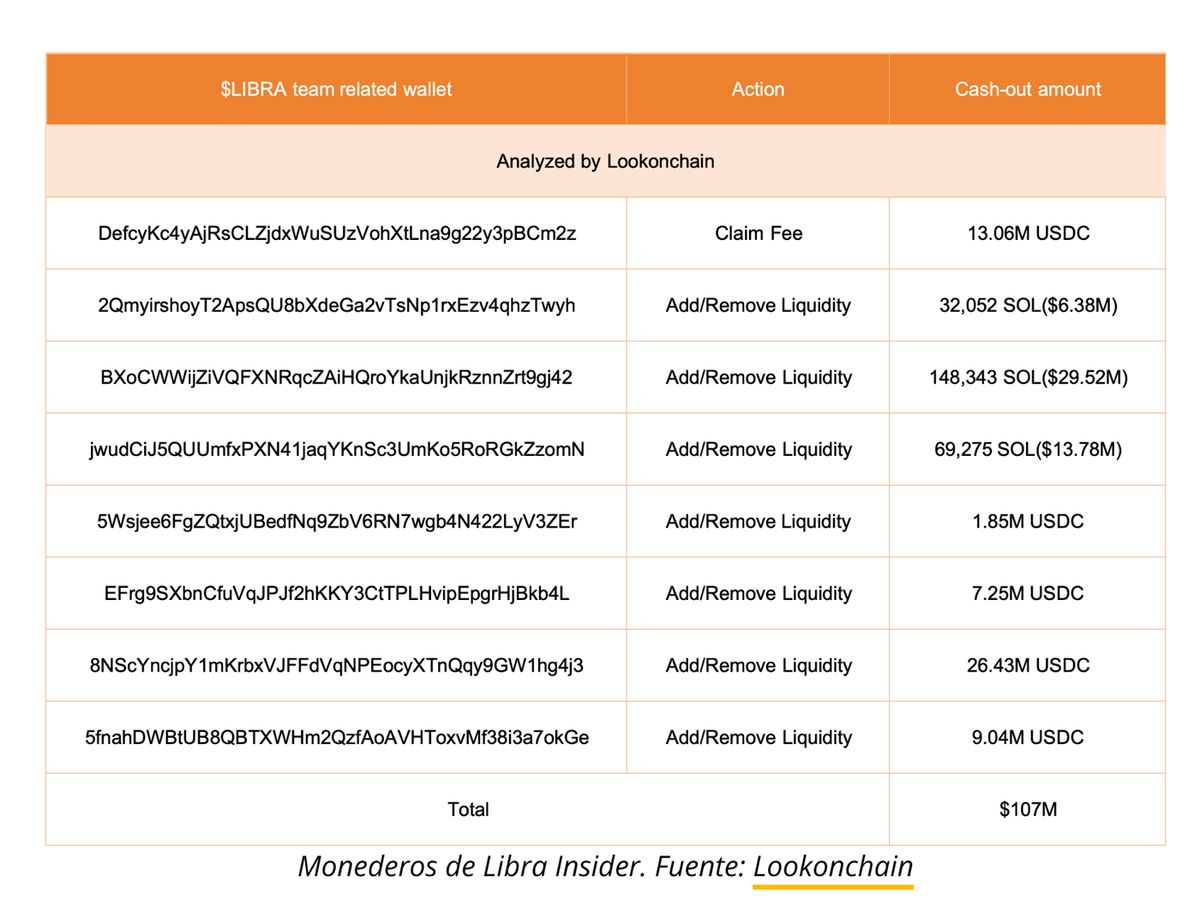Click the "Action" column header

click(x=757, y=89)
